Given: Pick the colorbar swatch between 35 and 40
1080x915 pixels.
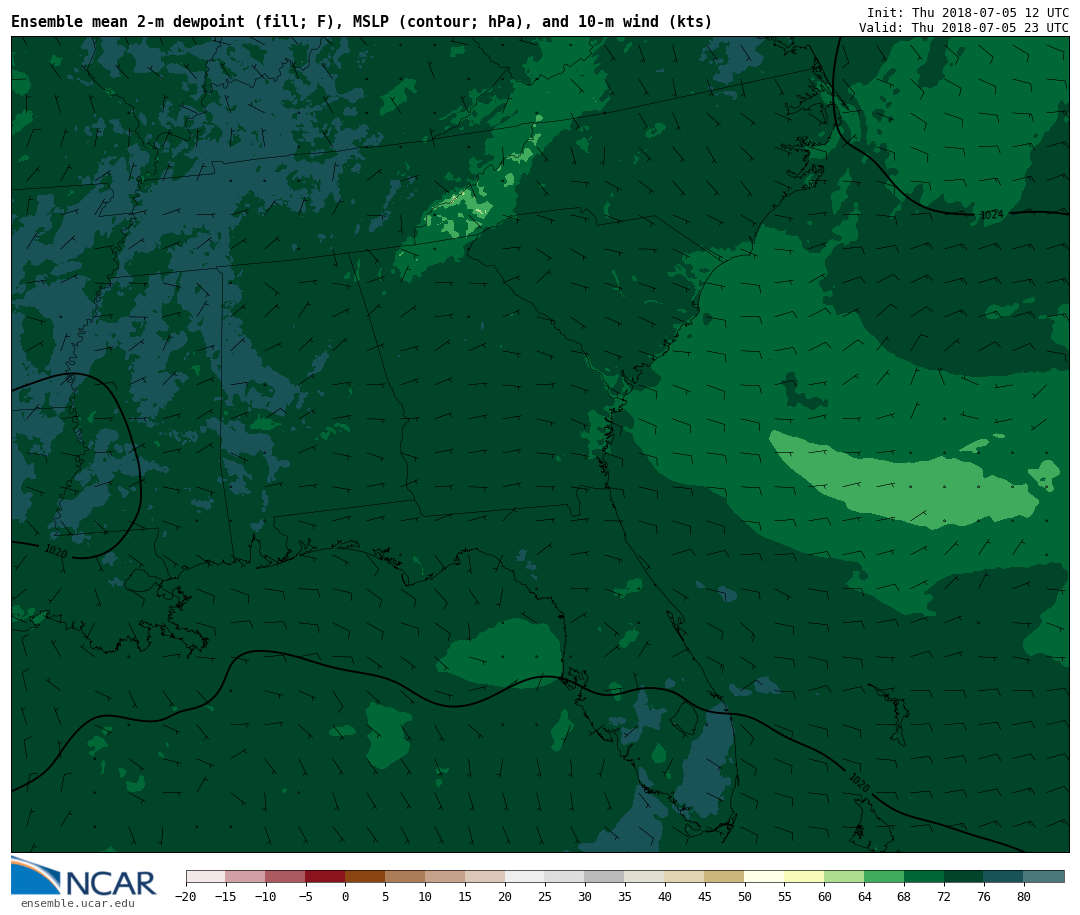Looking at the screenshot, I should 645,877.
